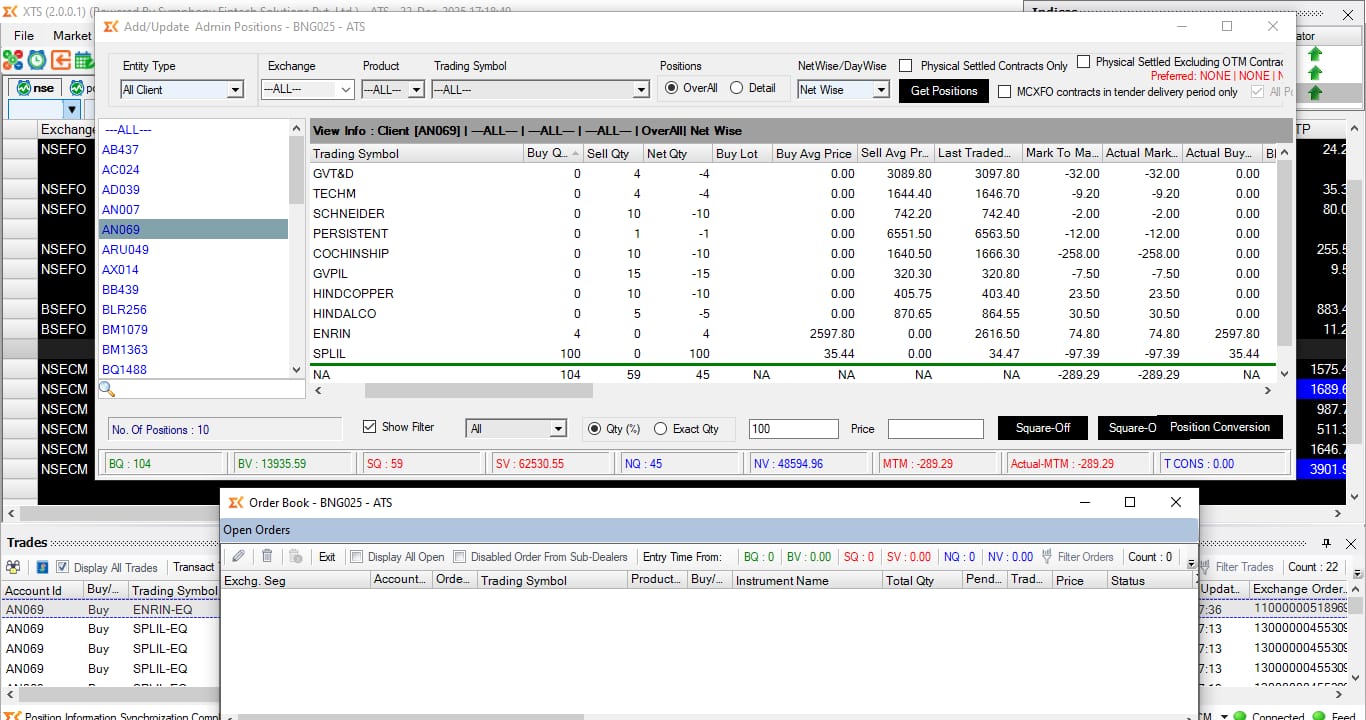Screen dimensions: 1366x720
Task: Click the Get Positions button
Action: (944, 90)
